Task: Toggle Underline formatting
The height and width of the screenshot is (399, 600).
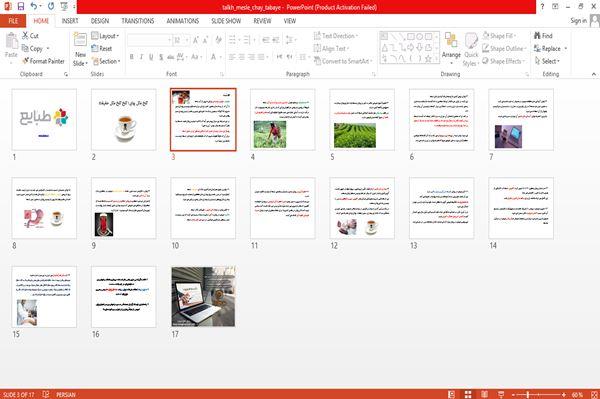Action: 151,57
